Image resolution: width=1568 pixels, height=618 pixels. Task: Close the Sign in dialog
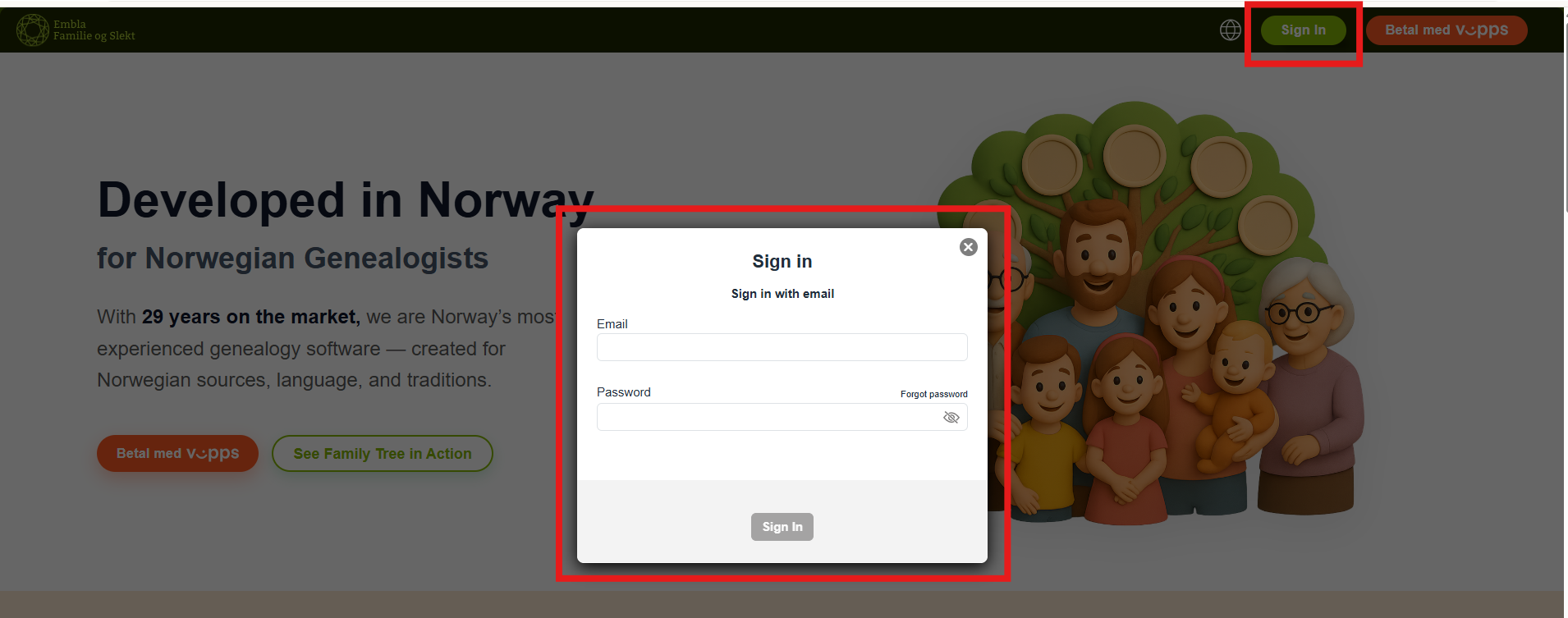(969, 247)
